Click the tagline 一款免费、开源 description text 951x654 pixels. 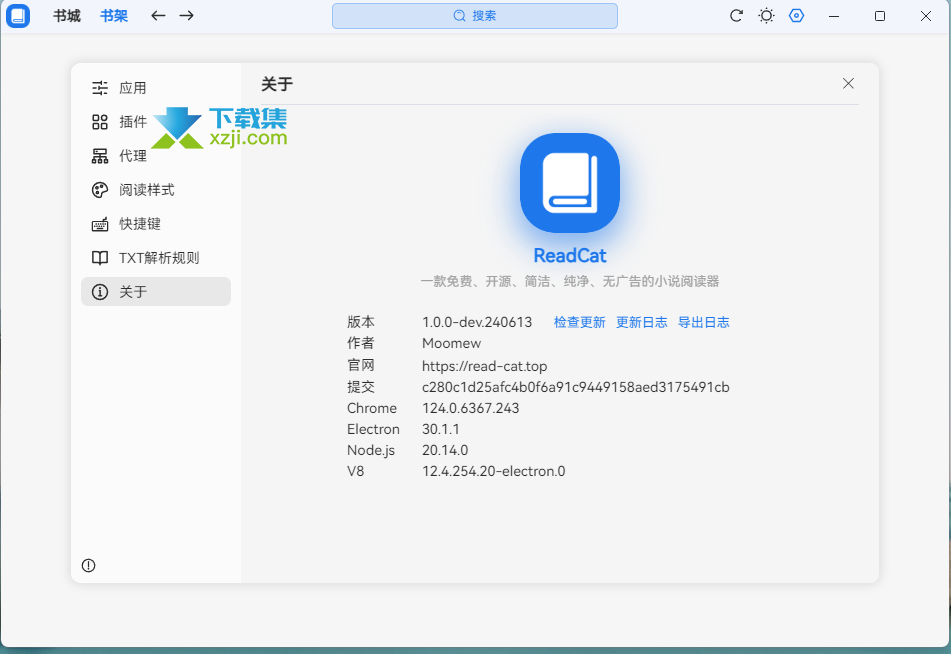[x=570, y=281]
